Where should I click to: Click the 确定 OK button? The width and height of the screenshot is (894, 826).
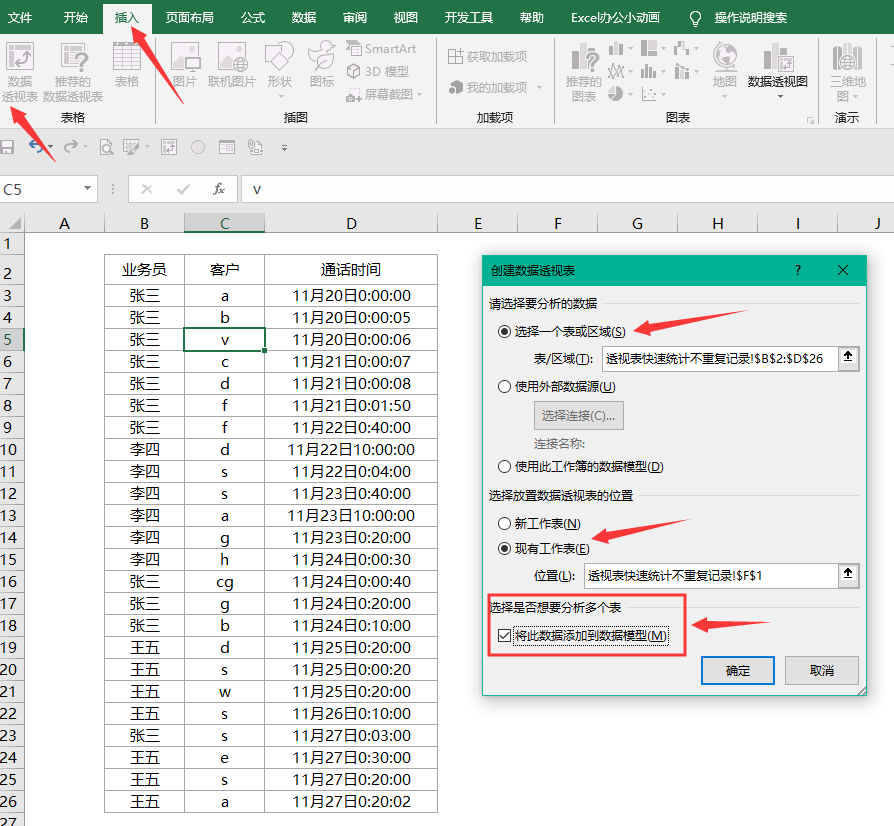738,670
